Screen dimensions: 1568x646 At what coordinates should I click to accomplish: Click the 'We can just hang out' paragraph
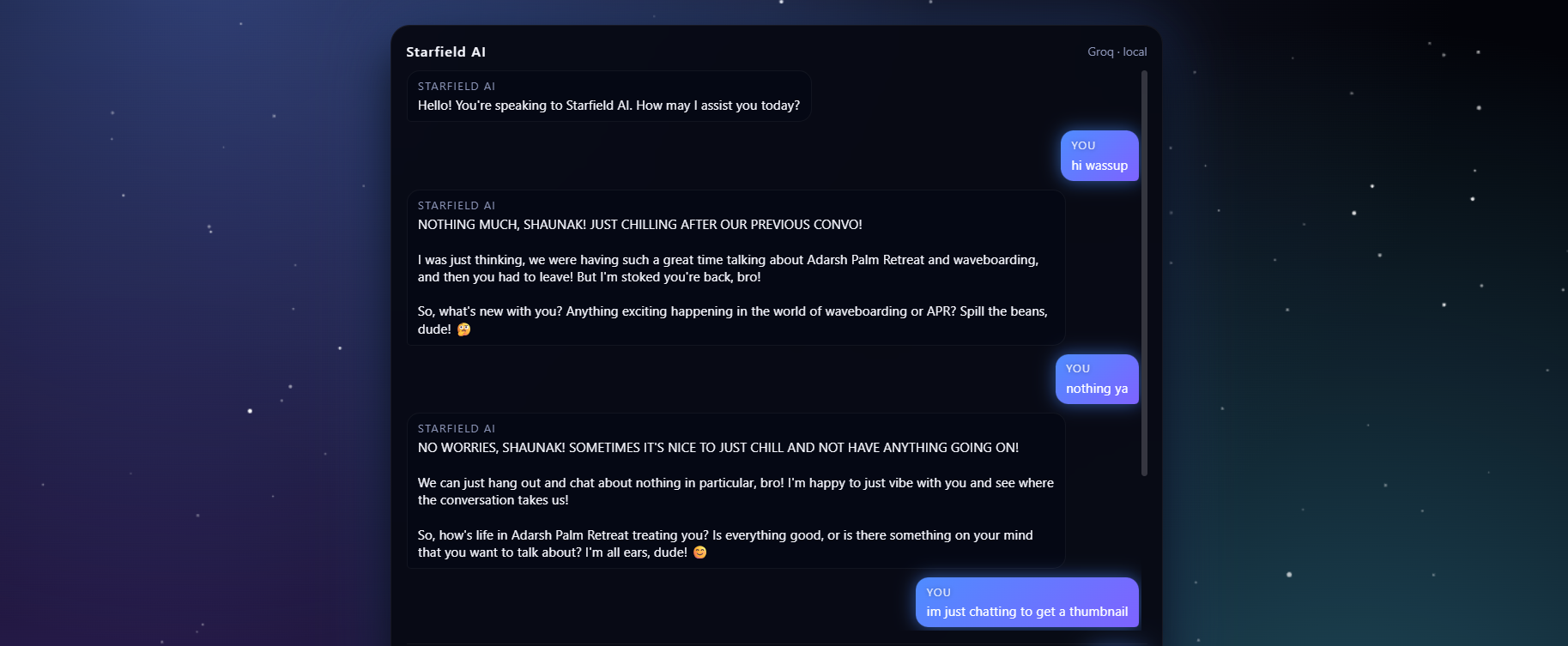(736, 492)
